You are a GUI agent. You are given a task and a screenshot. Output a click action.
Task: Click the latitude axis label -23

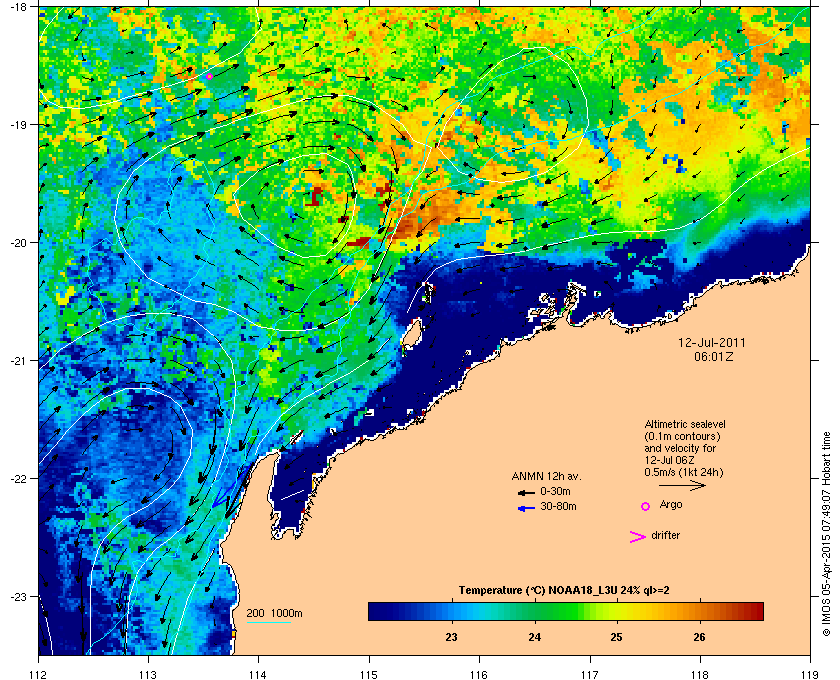(19, 596)
